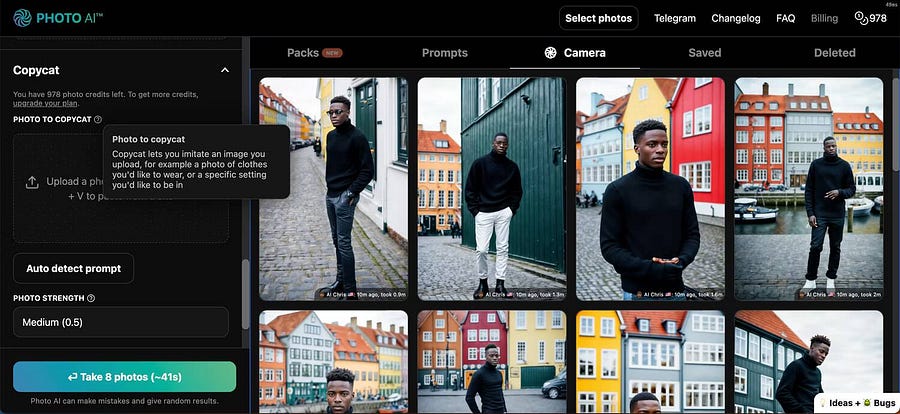The width and height of the screenshot is (900, 414).
Task: Open the credits counter showing 978
Action: click(871, 18)
